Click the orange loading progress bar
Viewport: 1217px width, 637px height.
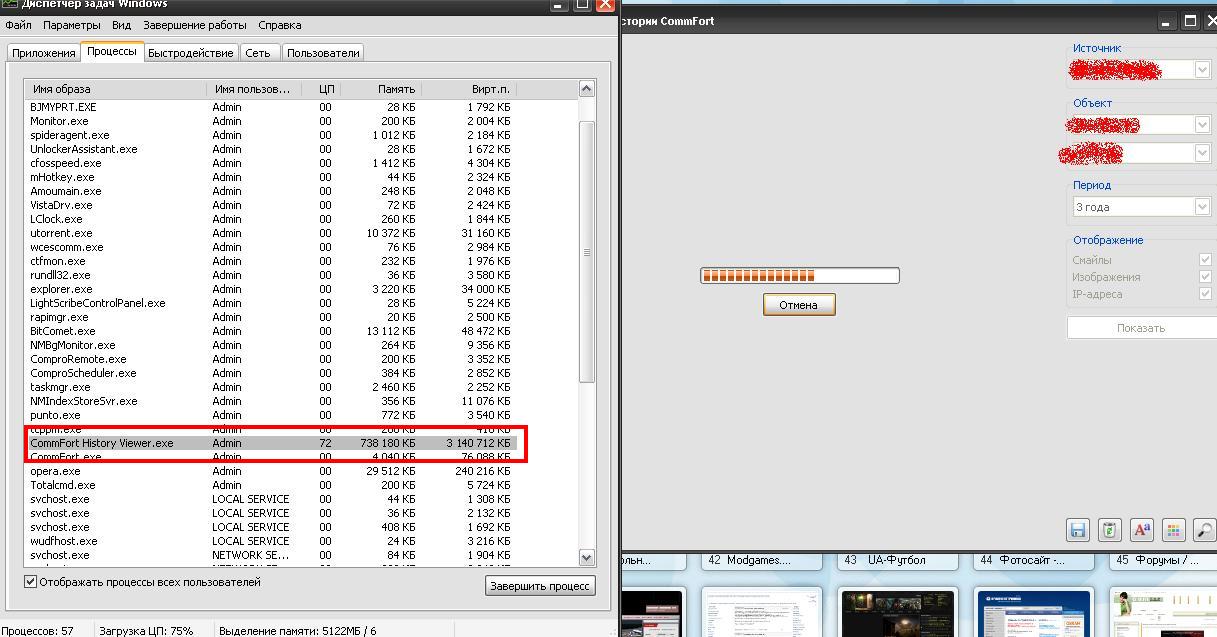click(x=799, y=276)
